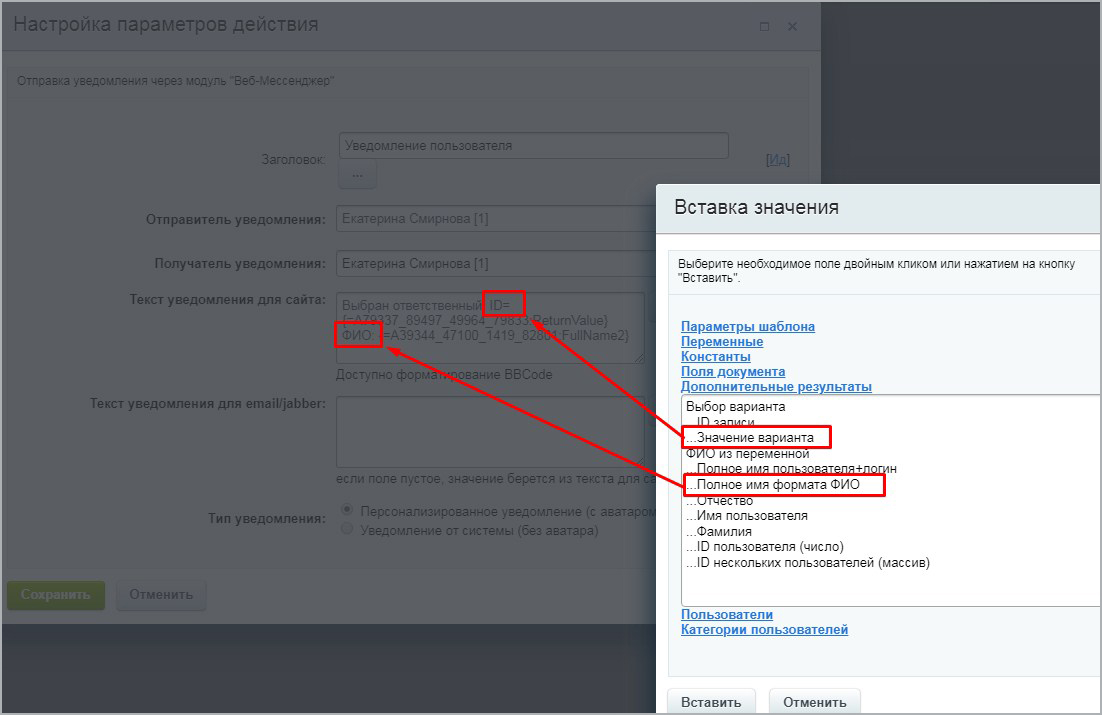
Task: Collapse the Дополнительные результаты section
Action: coord(776,386)
